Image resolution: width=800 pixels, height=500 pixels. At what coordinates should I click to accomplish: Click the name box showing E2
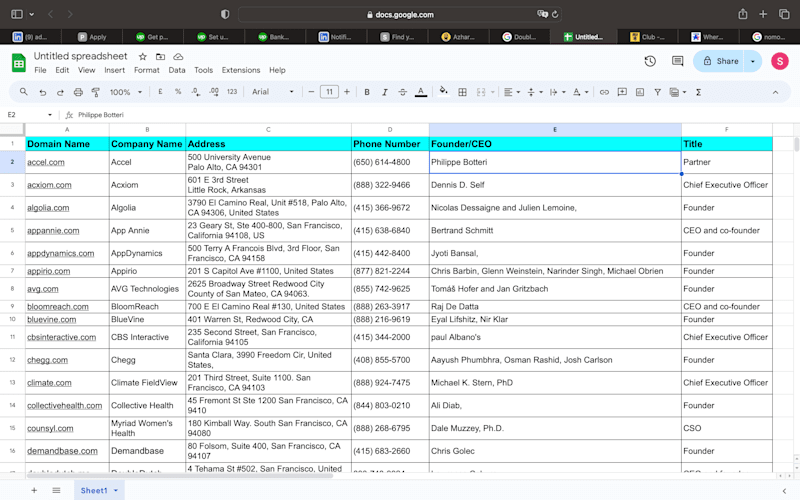click(29, 115)
